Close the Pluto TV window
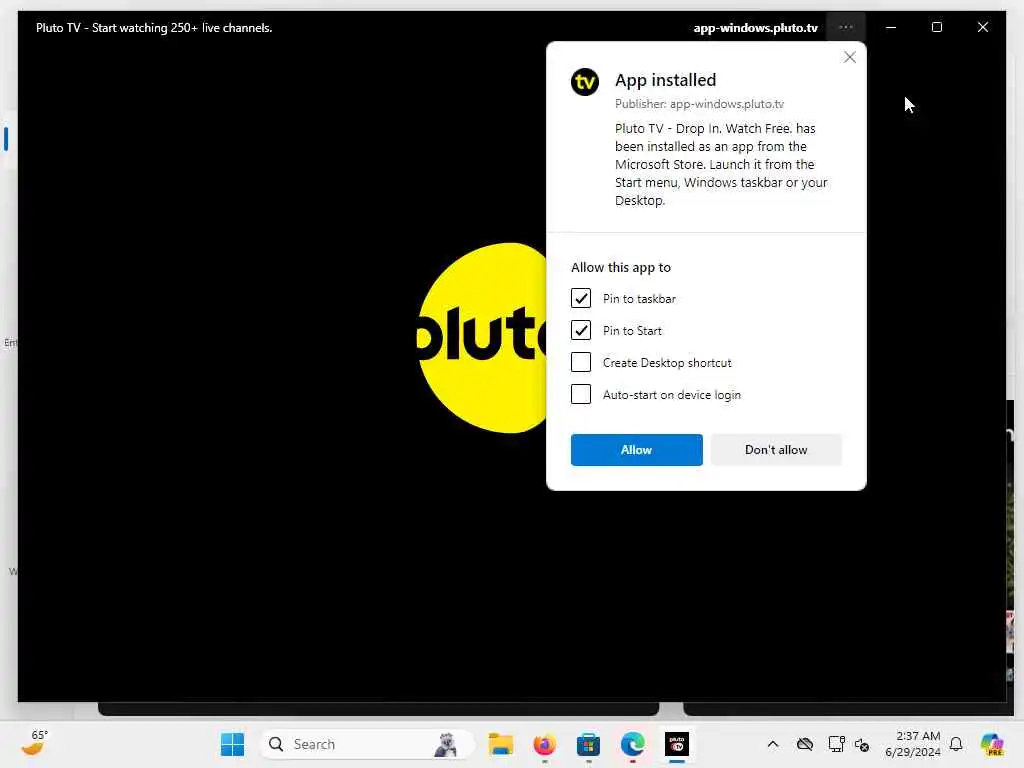Image resolution: width=1024 pixels, height=768 pixels. [x=982, y=27]
